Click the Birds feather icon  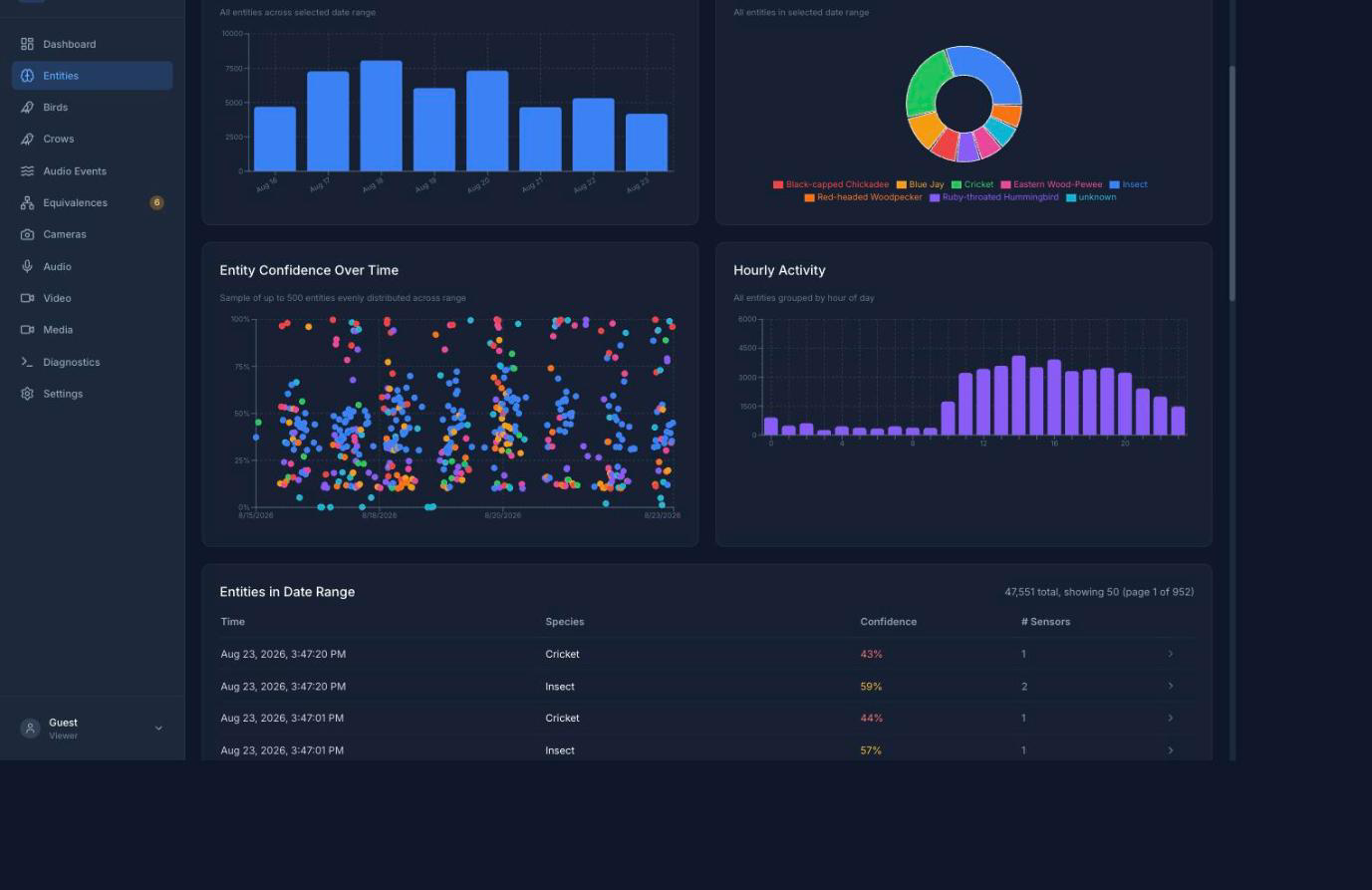tap(27, 108)
